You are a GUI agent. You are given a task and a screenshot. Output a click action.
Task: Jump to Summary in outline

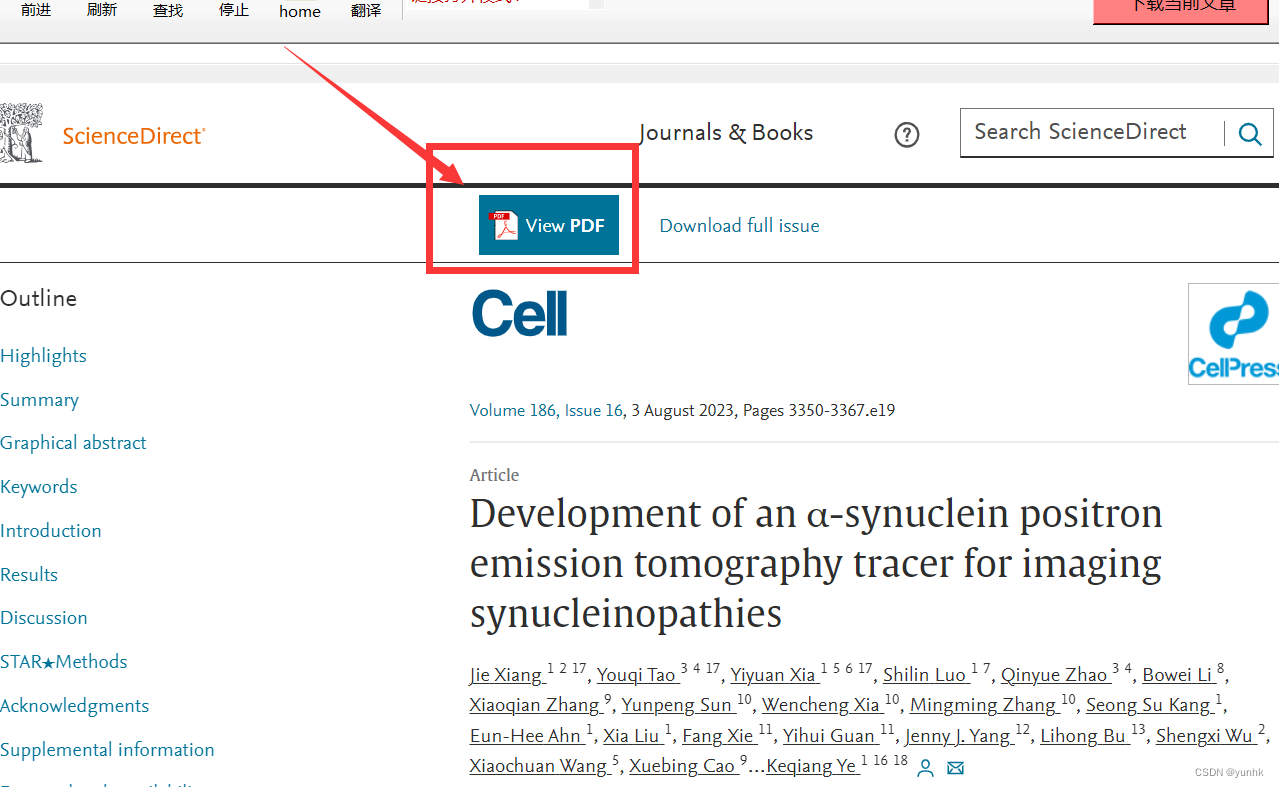[x=39, y=400]
